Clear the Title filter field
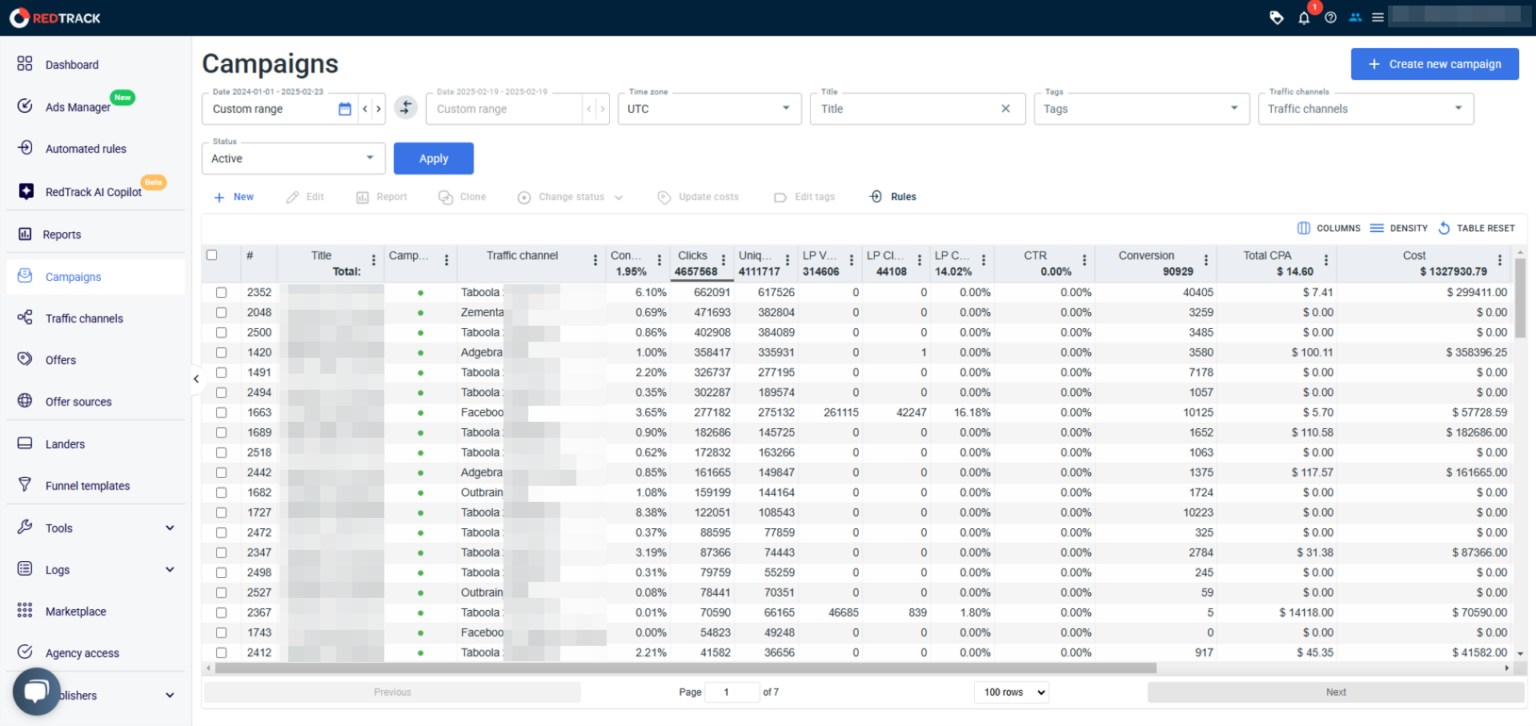The image size is (1536, 726). (1006, 109)
